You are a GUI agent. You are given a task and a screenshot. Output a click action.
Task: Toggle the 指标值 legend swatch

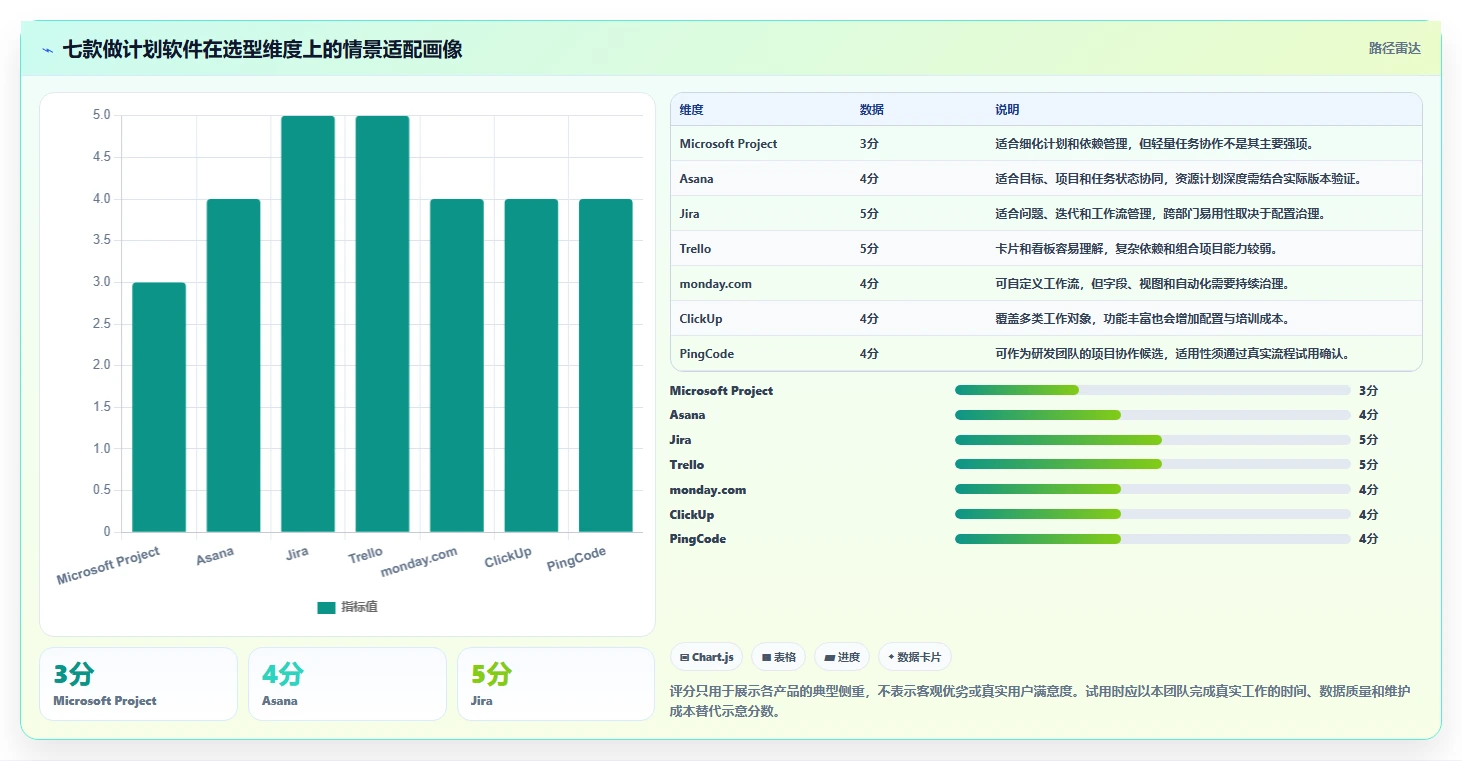pyautogui.click(x=326, y=607)
